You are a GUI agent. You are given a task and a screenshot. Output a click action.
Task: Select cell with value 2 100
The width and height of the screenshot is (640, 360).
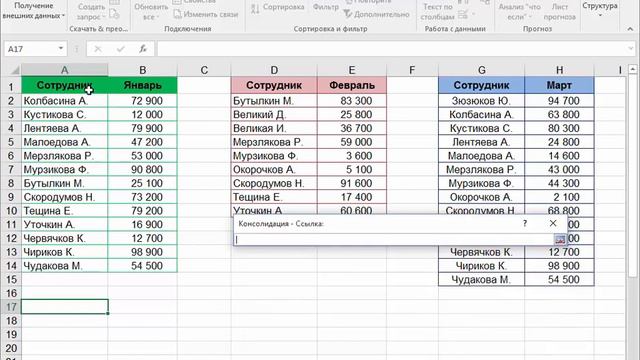tap(559, 197)
